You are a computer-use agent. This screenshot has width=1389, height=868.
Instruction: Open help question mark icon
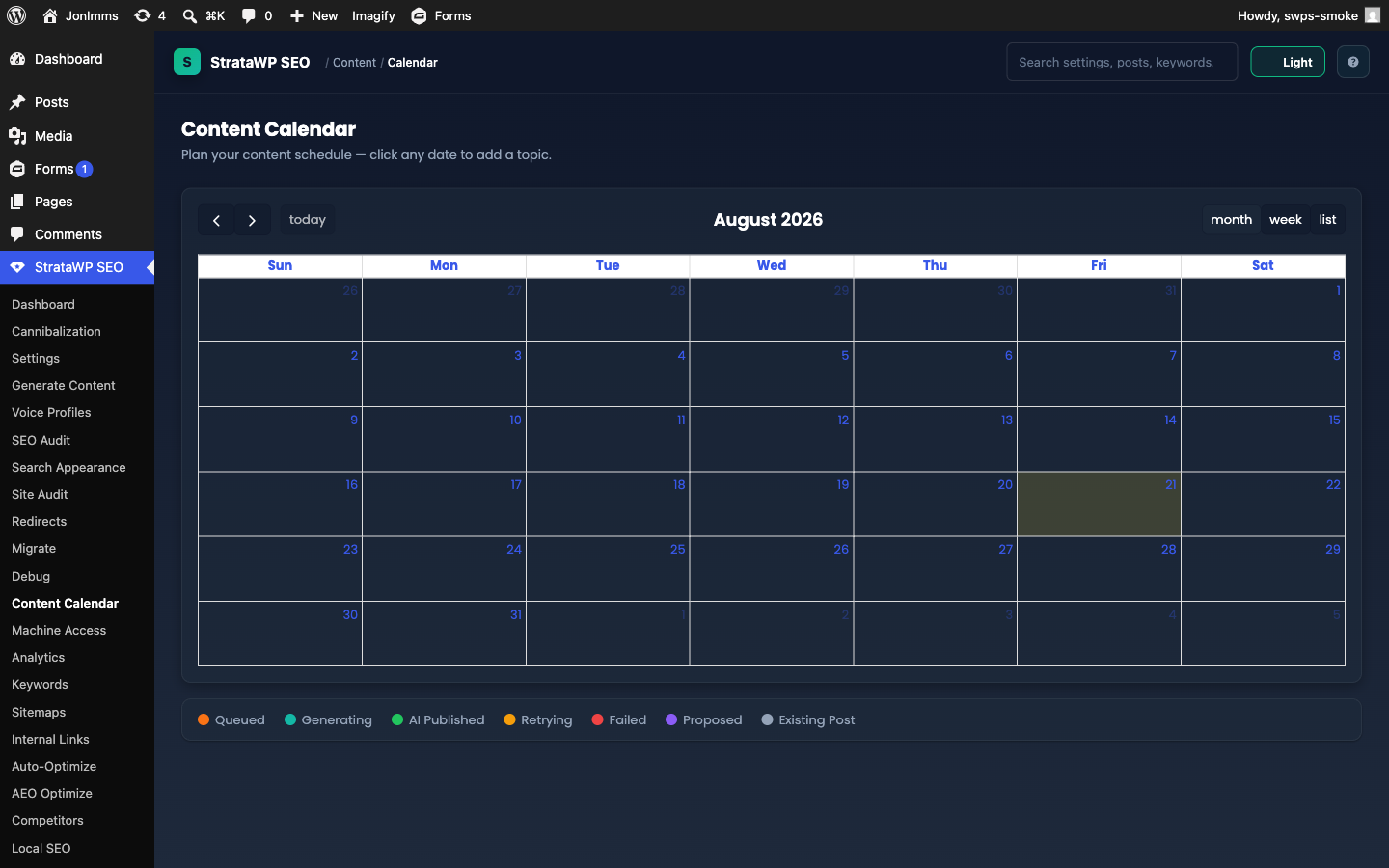[x=1353, y=62]
